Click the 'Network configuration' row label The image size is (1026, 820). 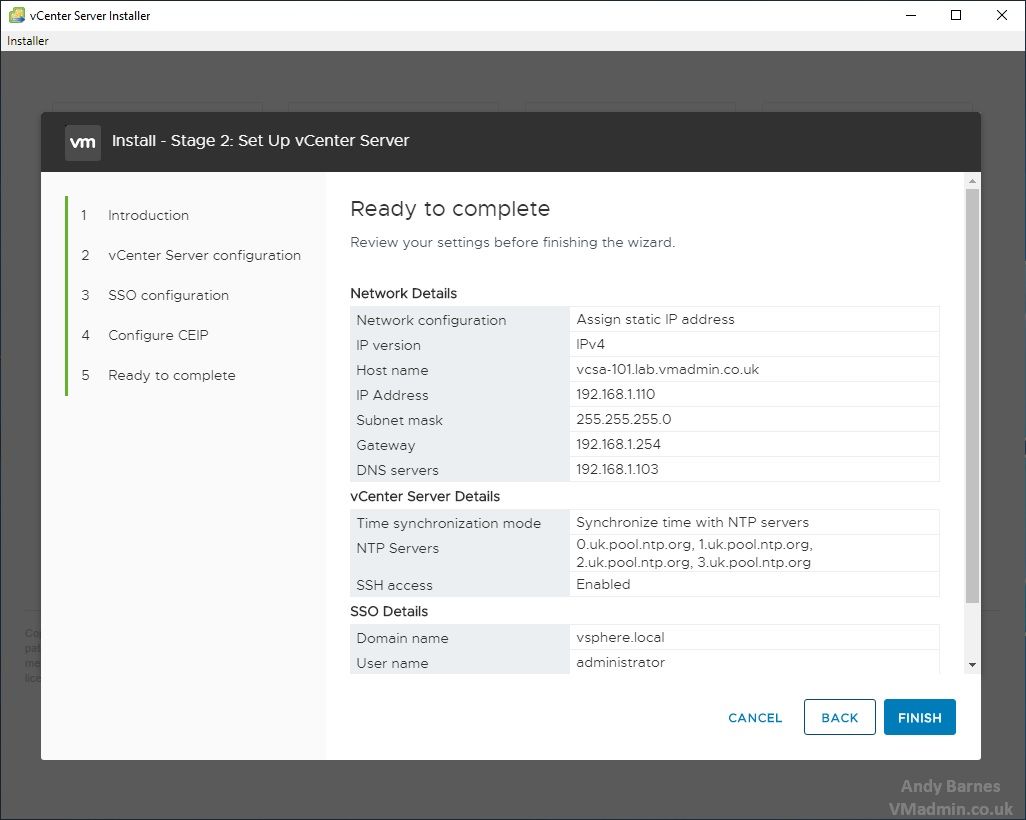431,320
